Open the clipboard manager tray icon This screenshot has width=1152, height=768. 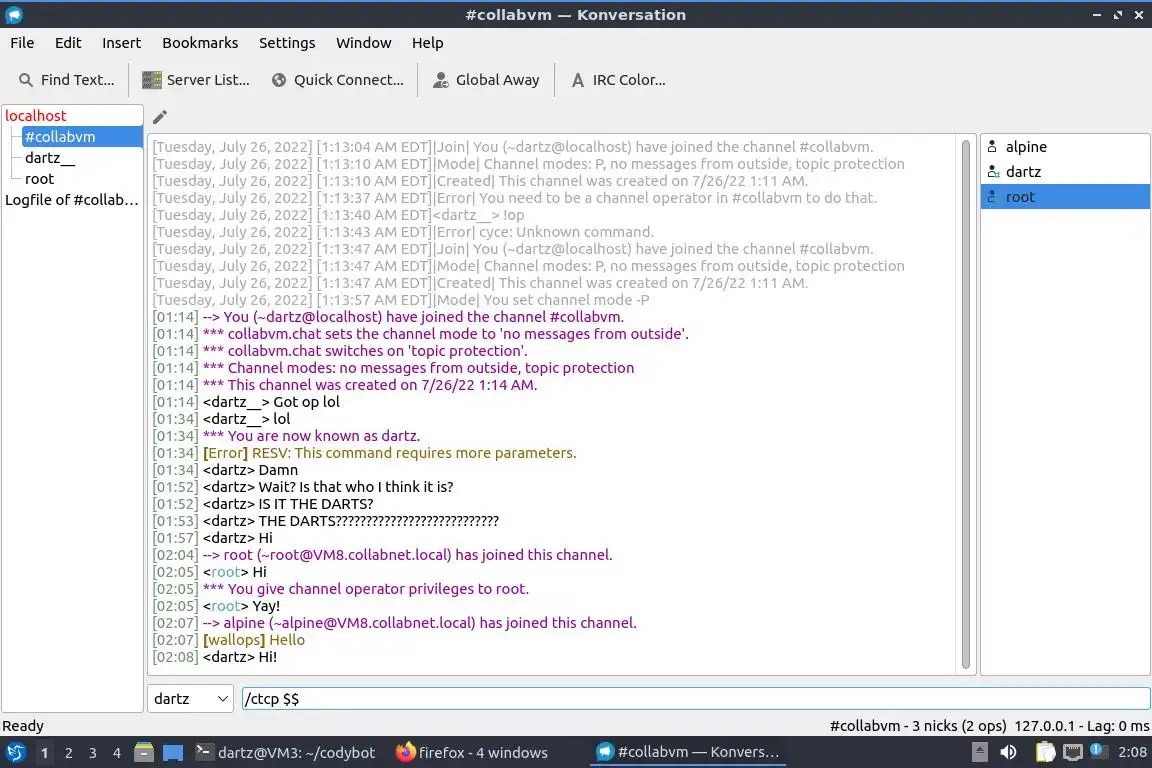pos(1045,753)
